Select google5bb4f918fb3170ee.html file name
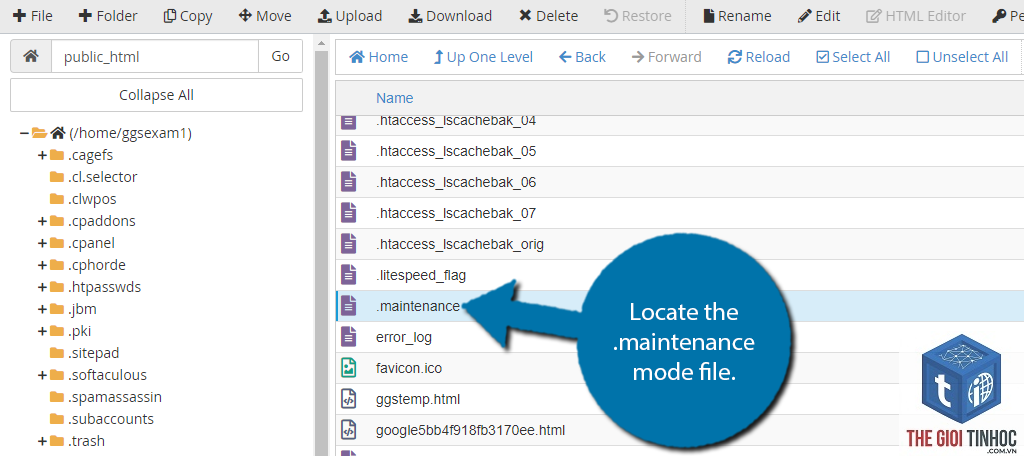This screenshot has width=1024, height=456. click(470, 430)
